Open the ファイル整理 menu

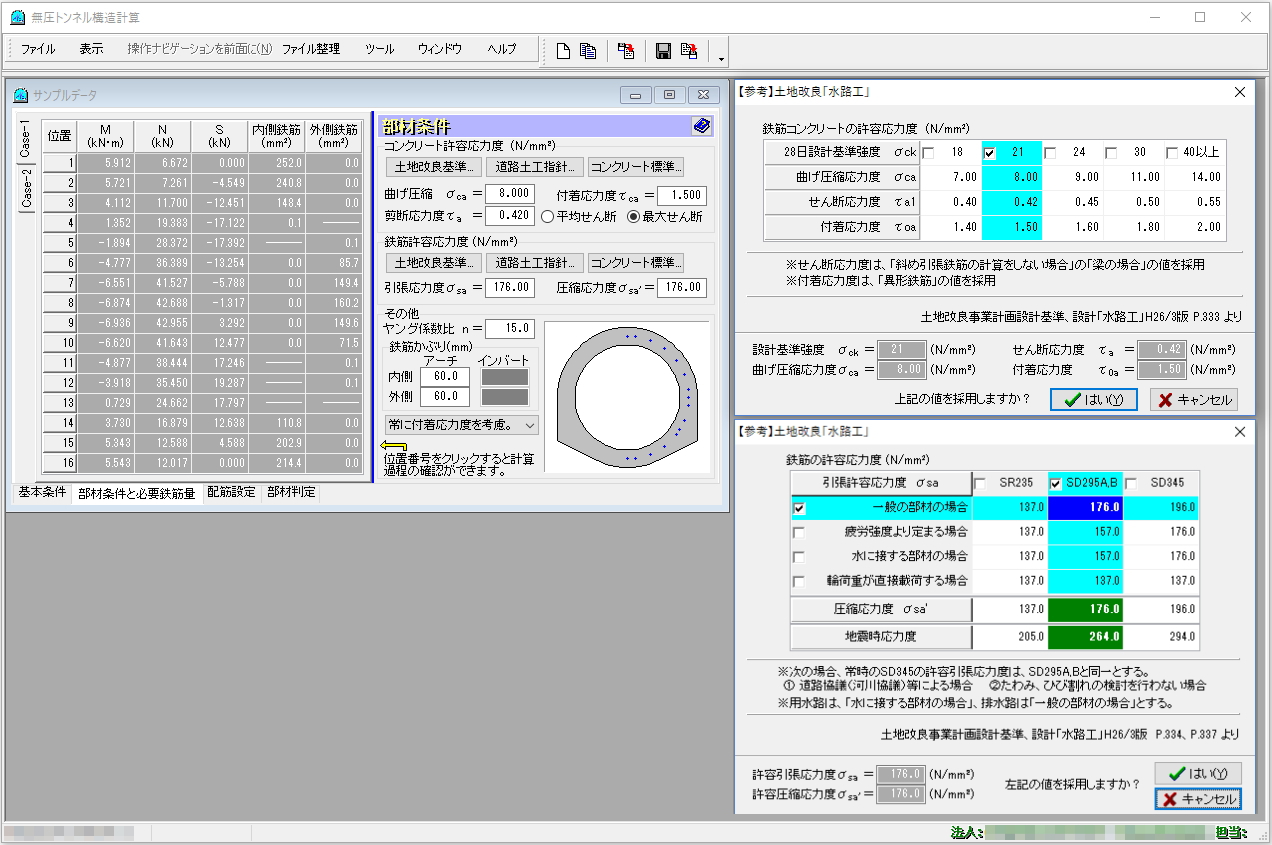point(310,49)
